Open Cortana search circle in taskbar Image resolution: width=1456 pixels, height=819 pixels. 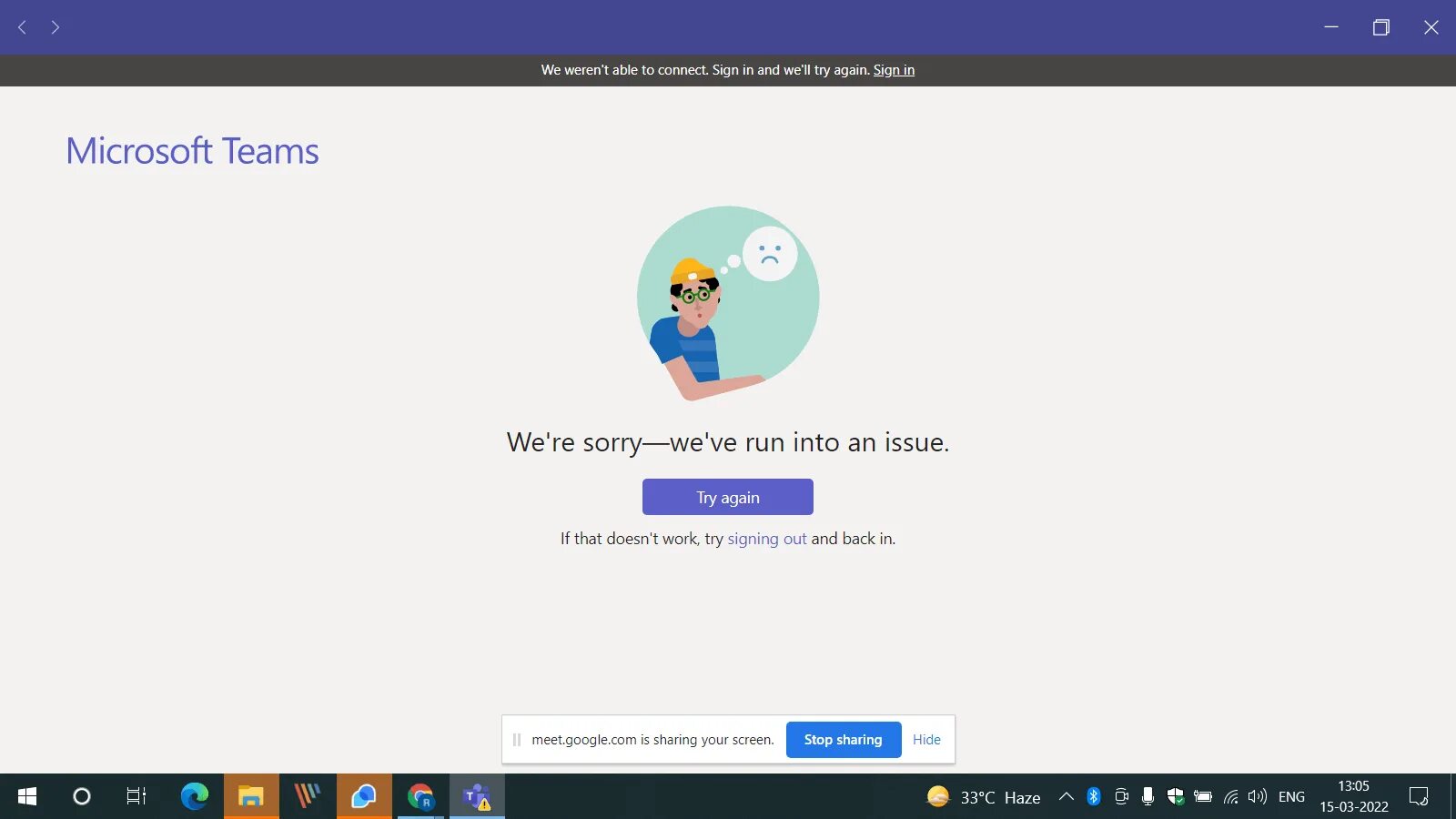coord(82,797)
